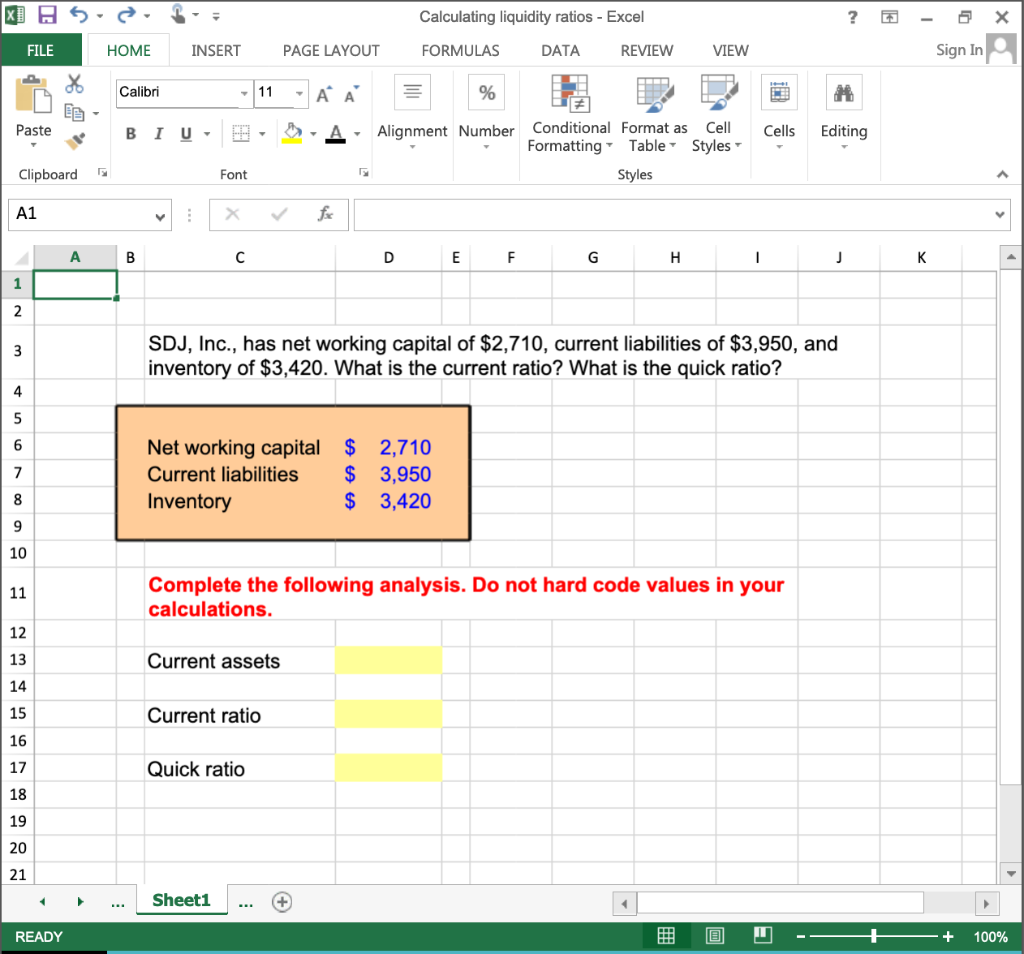Viewport: 1024px width, 954px height.
Task: Redo the last action
Action: click(125, 15)
